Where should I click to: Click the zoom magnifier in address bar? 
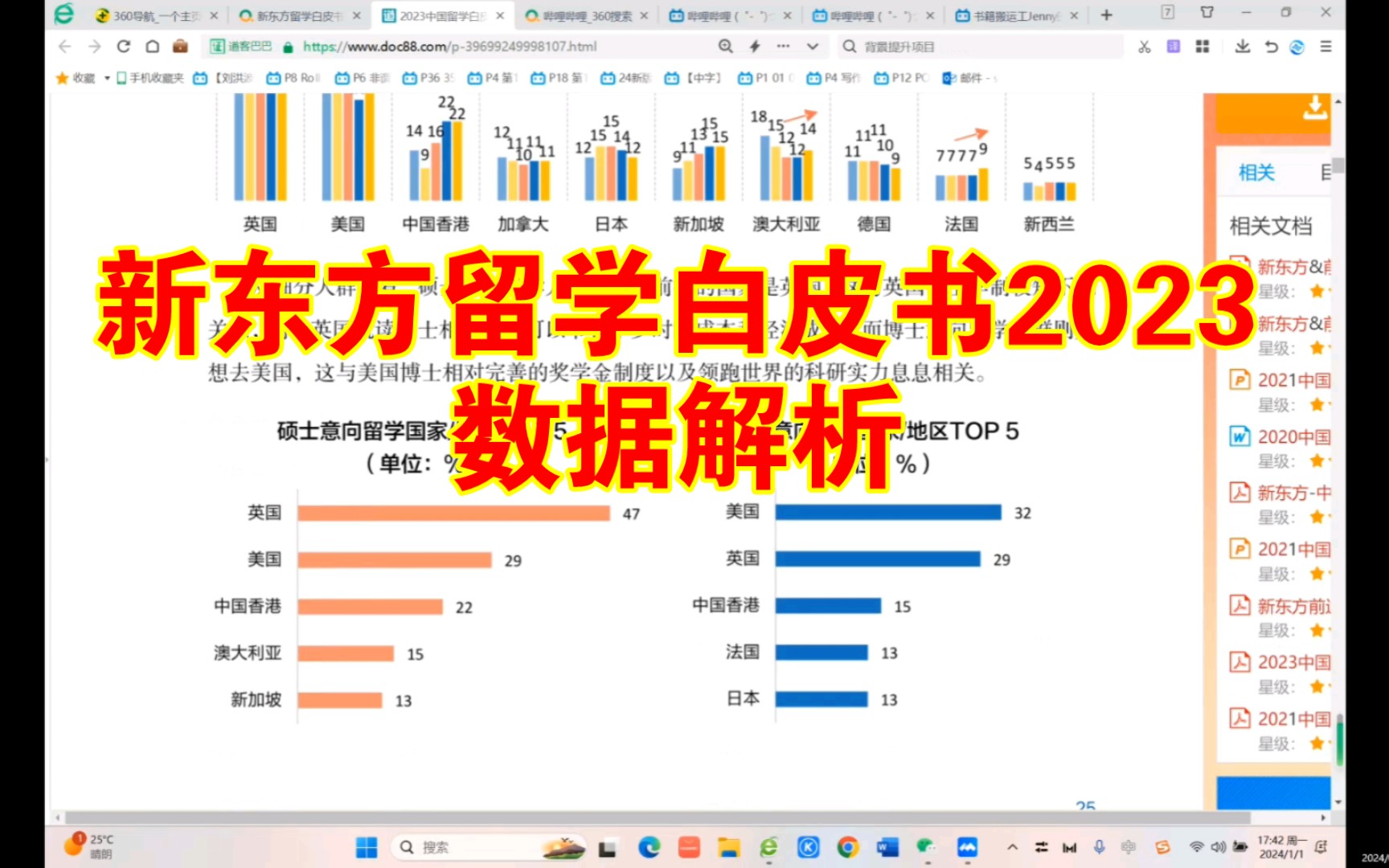pyautogui.click(x=725, y=47)
